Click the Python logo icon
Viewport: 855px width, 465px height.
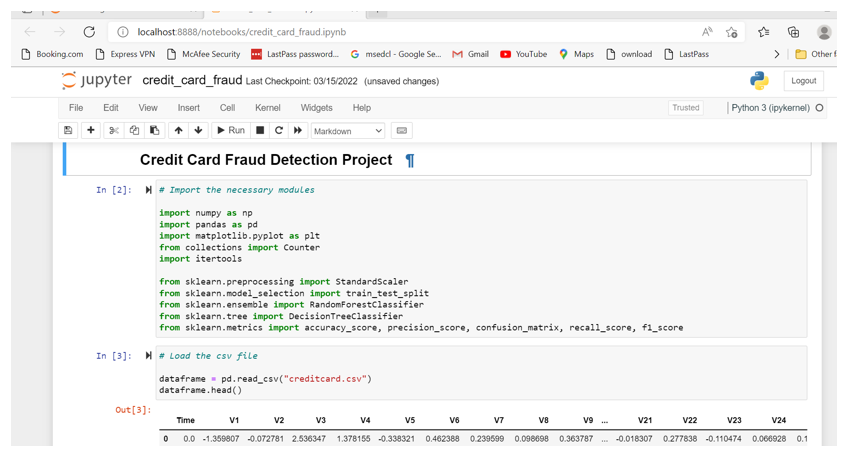pos(759,81)
